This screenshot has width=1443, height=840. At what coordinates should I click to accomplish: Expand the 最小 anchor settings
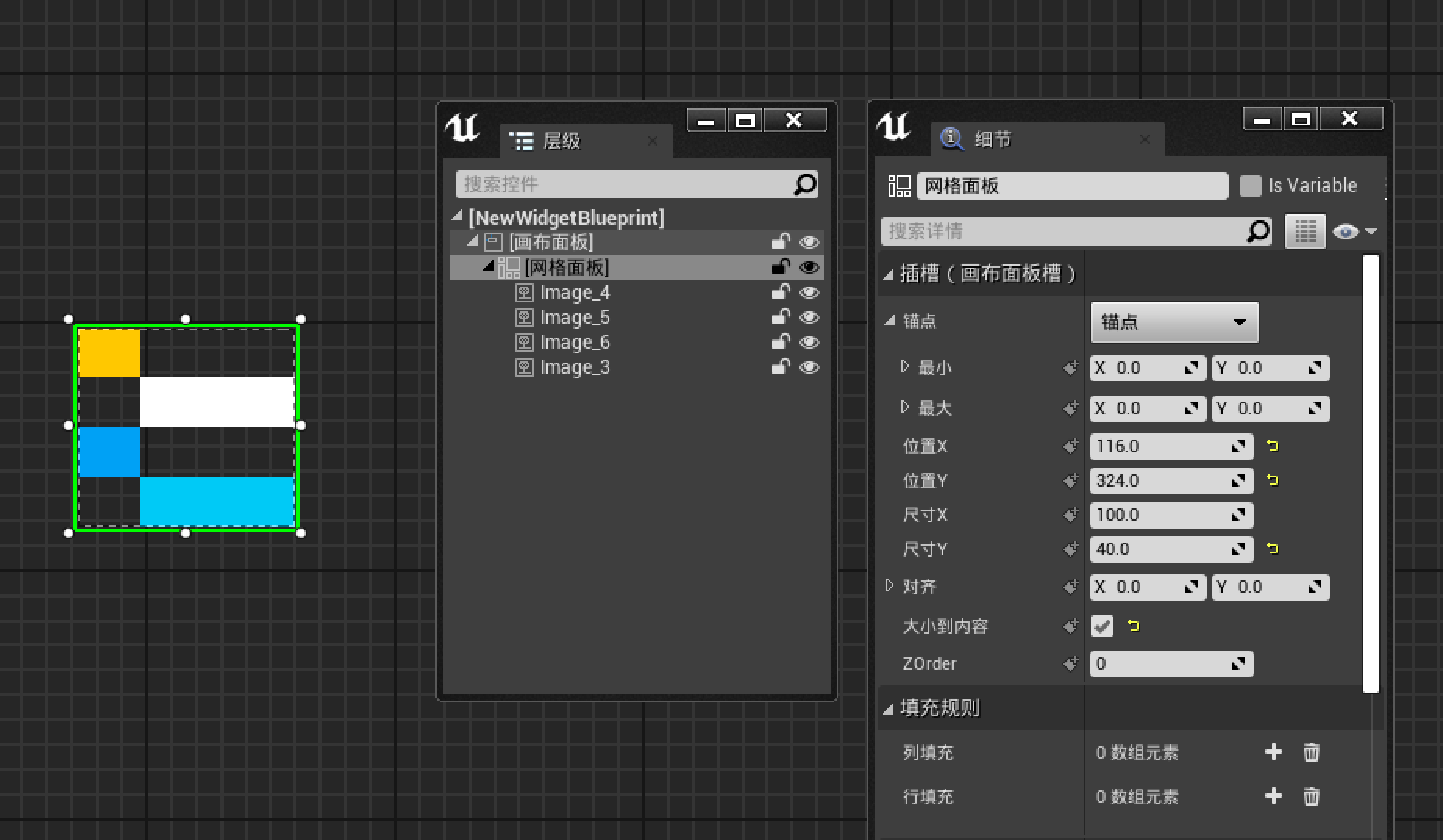[905, 367]
